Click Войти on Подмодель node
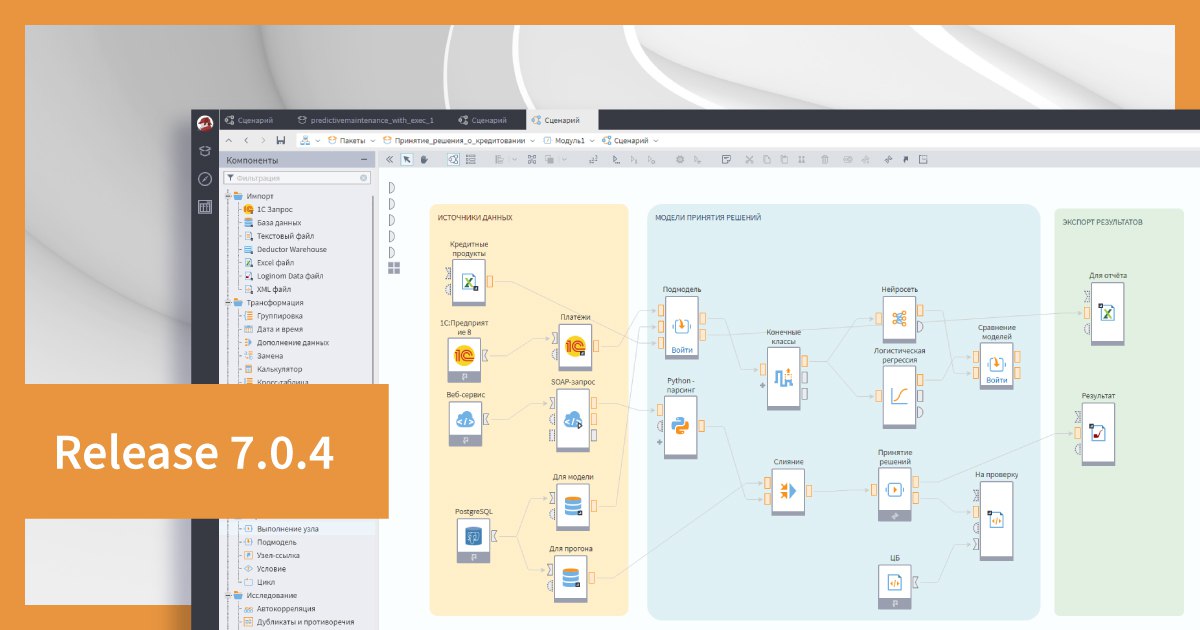This screenshot has width=1200, height=630. pos(682,350)
